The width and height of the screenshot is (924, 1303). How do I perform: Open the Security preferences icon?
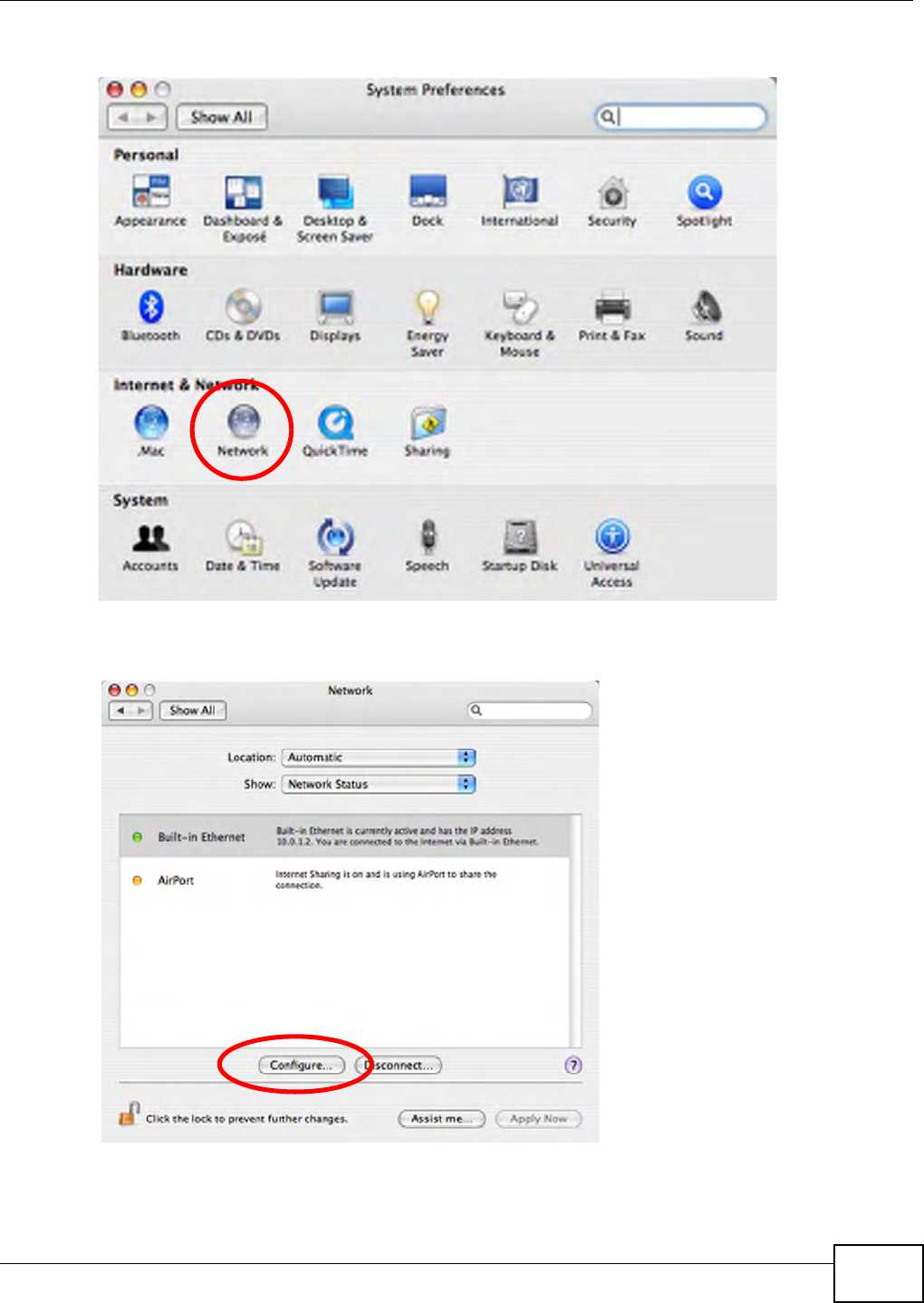612,192
